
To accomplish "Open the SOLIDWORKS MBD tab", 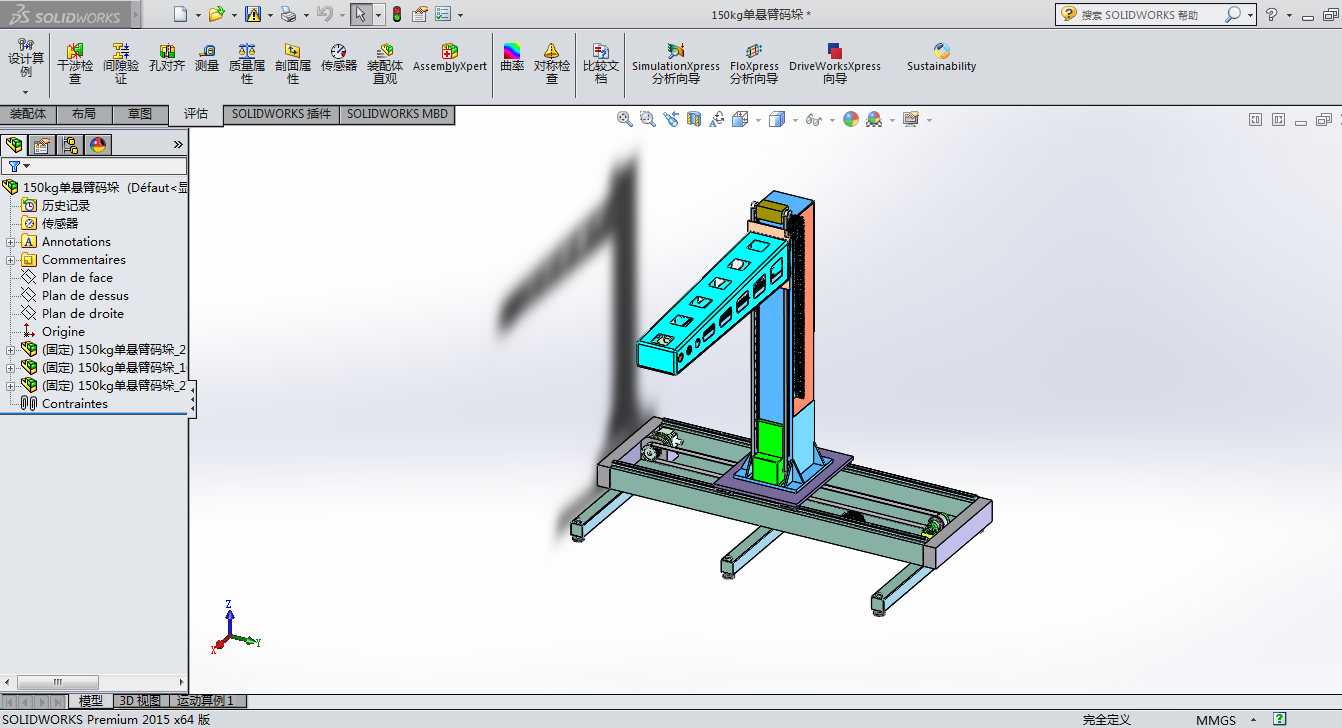I will (397, 114).
